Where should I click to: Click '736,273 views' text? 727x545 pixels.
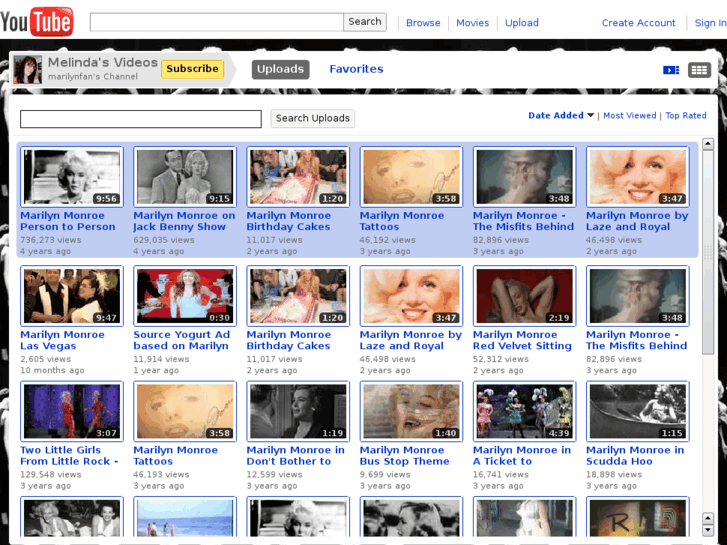coord(51,240)
